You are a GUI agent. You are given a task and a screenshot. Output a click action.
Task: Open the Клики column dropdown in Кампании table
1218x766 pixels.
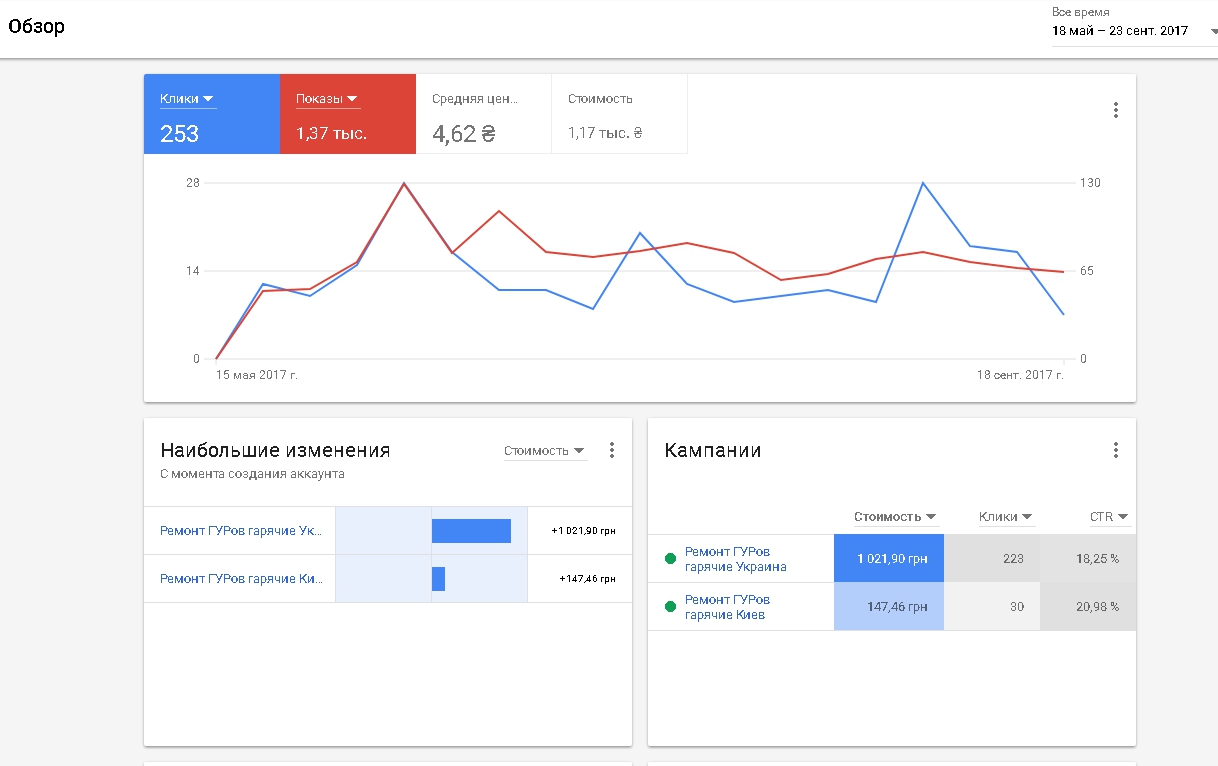(x=1005, y=517)
